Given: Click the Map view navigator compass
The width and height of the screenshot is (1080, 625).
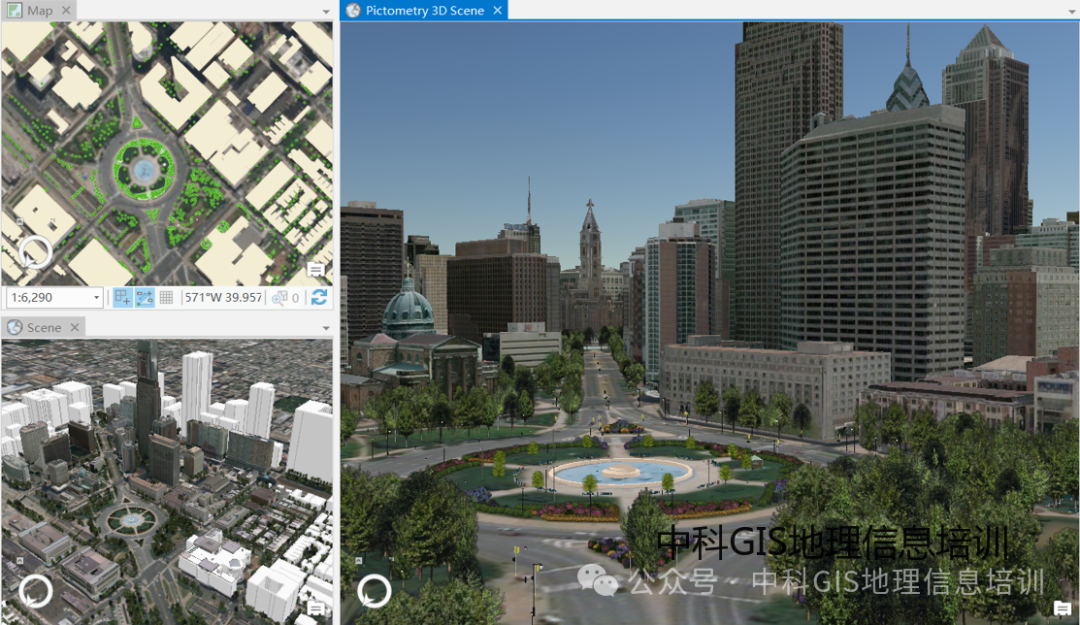Looking at the screenshot, I should coord(35,252).
